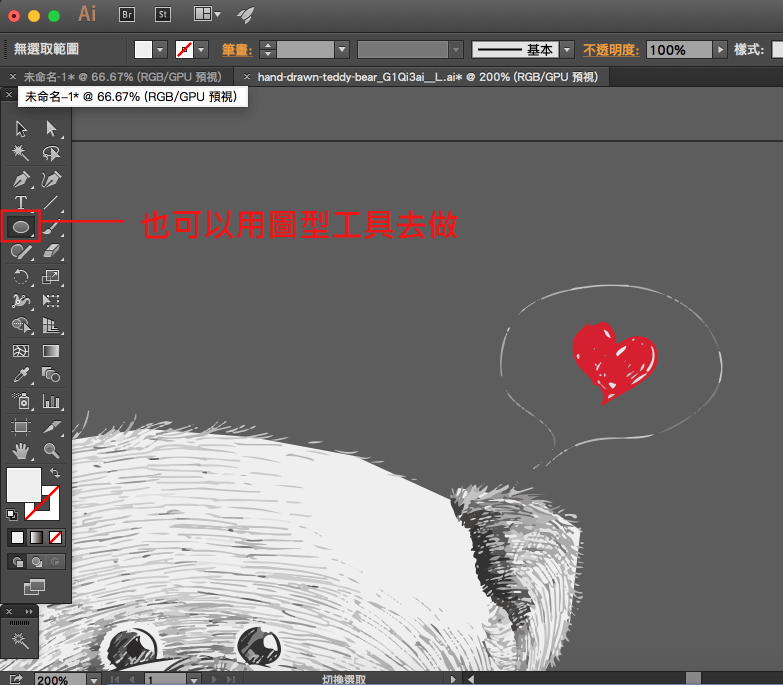This screenshot has height=685, width=783.
Task: Pick the Hand tool
Action: click(21, 451)
